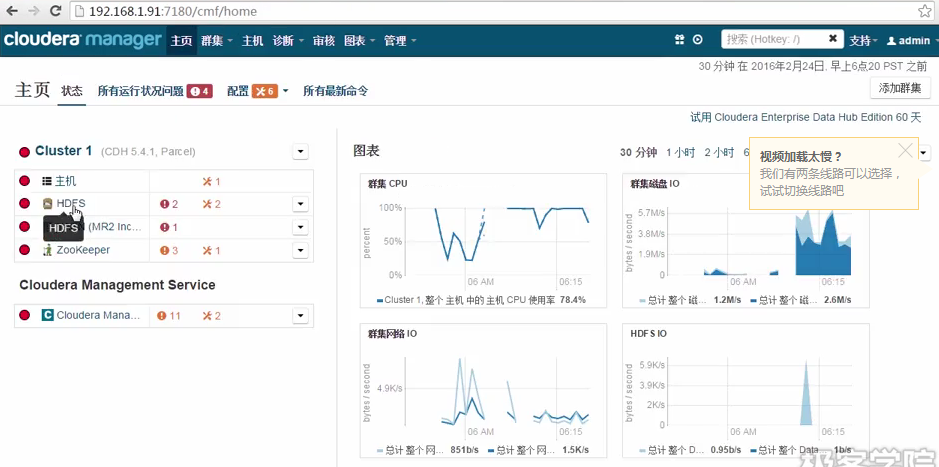Select 2 小时 time range

coord(719,153)
